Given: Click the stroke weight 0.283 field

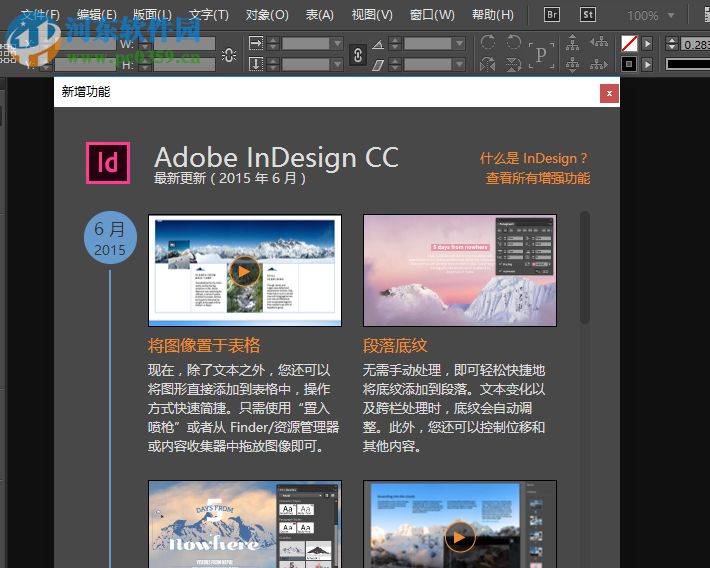Looking at the screenshot, I should tap(695, 44).
